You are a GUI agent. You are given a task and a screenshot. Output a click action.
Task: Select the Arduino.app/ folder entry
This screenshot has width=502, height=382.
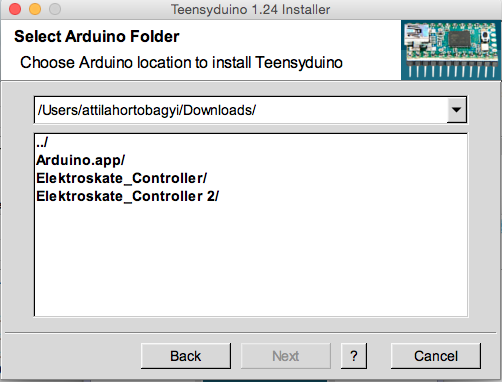click(80, 160)
